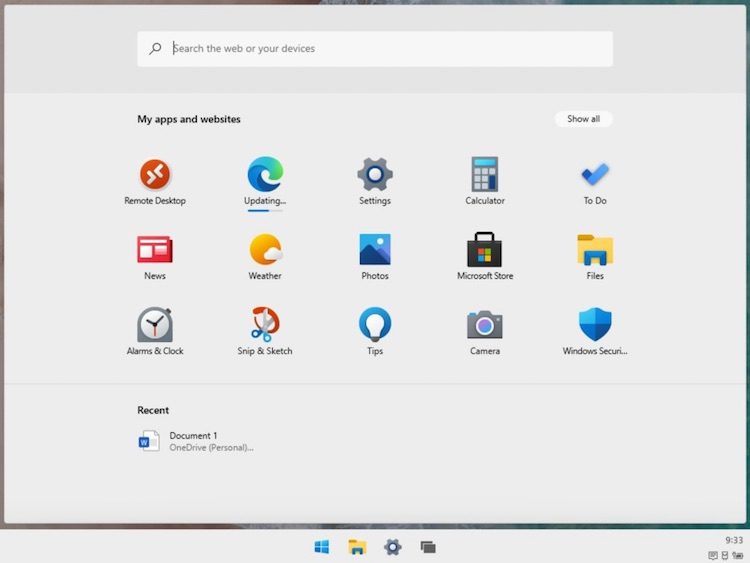Launch the Calculator app
This screenshot has height=563, width=750.
pyautogui.click(x=485, y=175)
